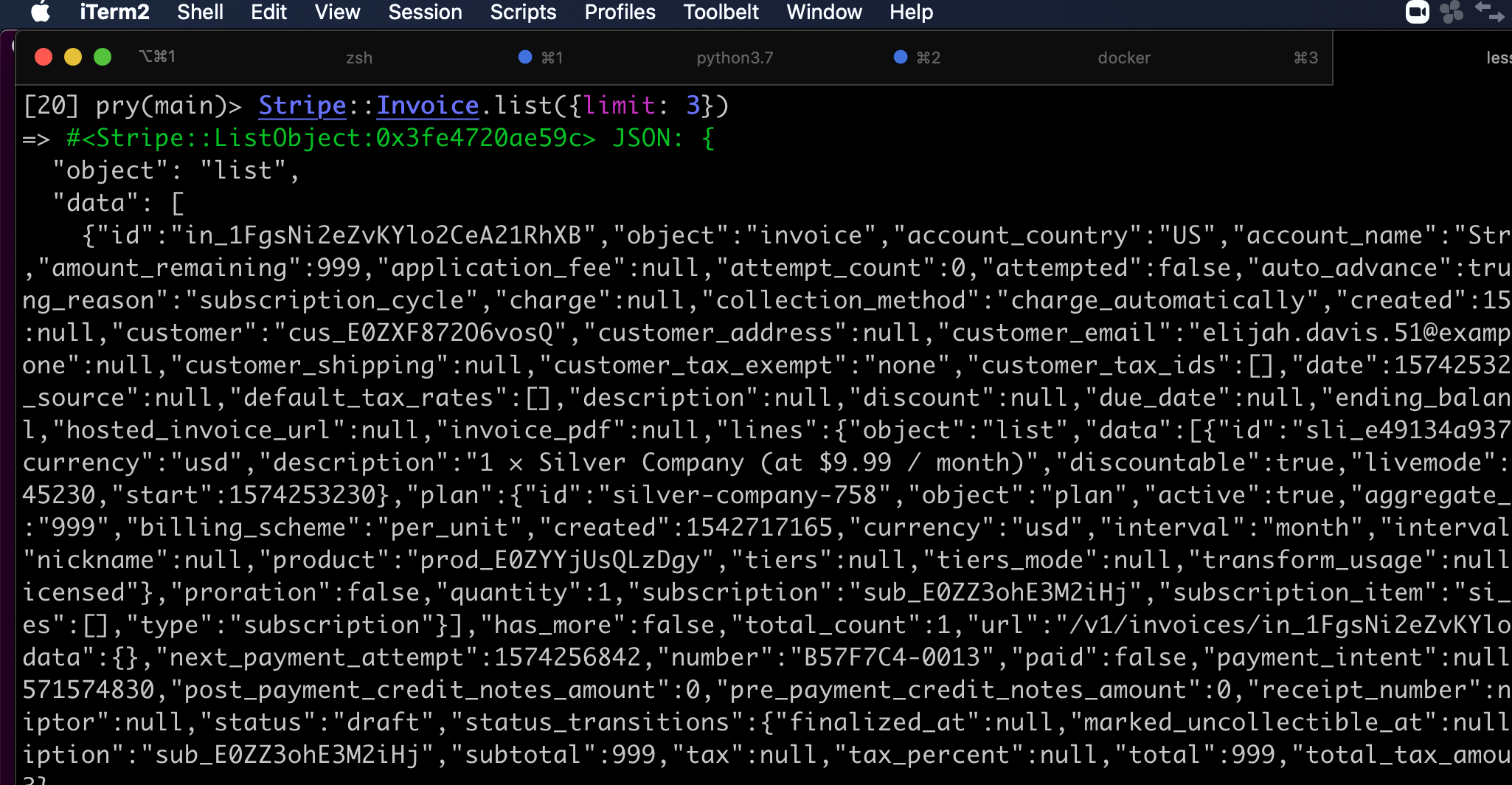The width and height of the screenshot is (1512, 785).
Task: Click the invoice number B57F7C4-0013
Action: point(892,657)
